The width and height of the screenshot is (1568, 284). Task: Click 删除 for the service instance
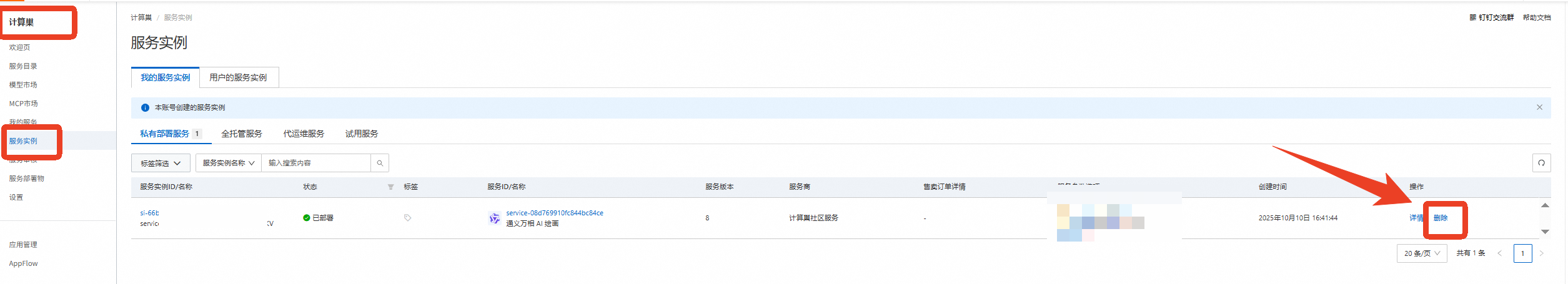[x=1440, y=218]
